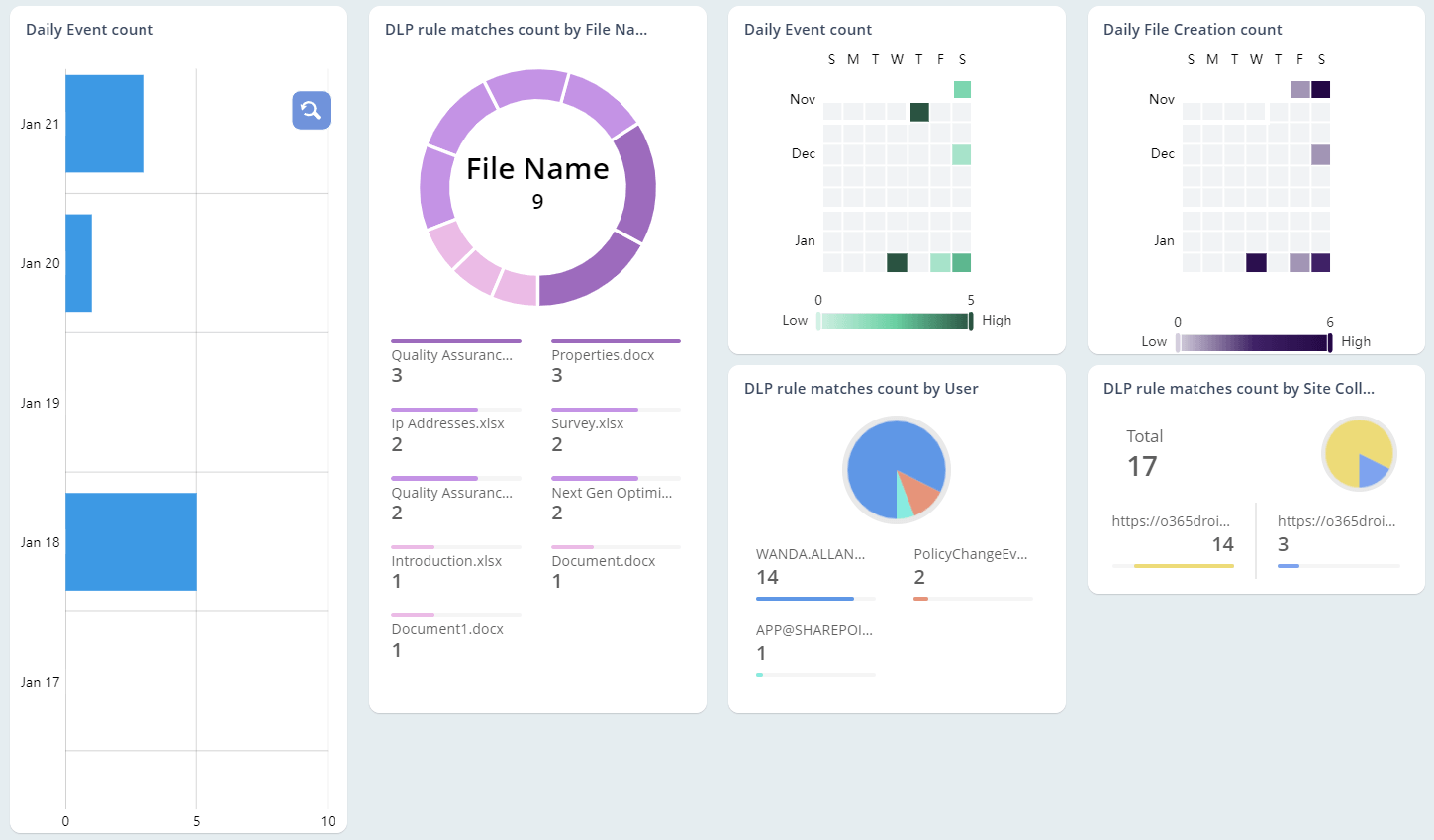Click the APP@SHAREPOI legend entry
Viewport: 1434px width, 840px height.
pyautogui.click(x=813, y=630)
